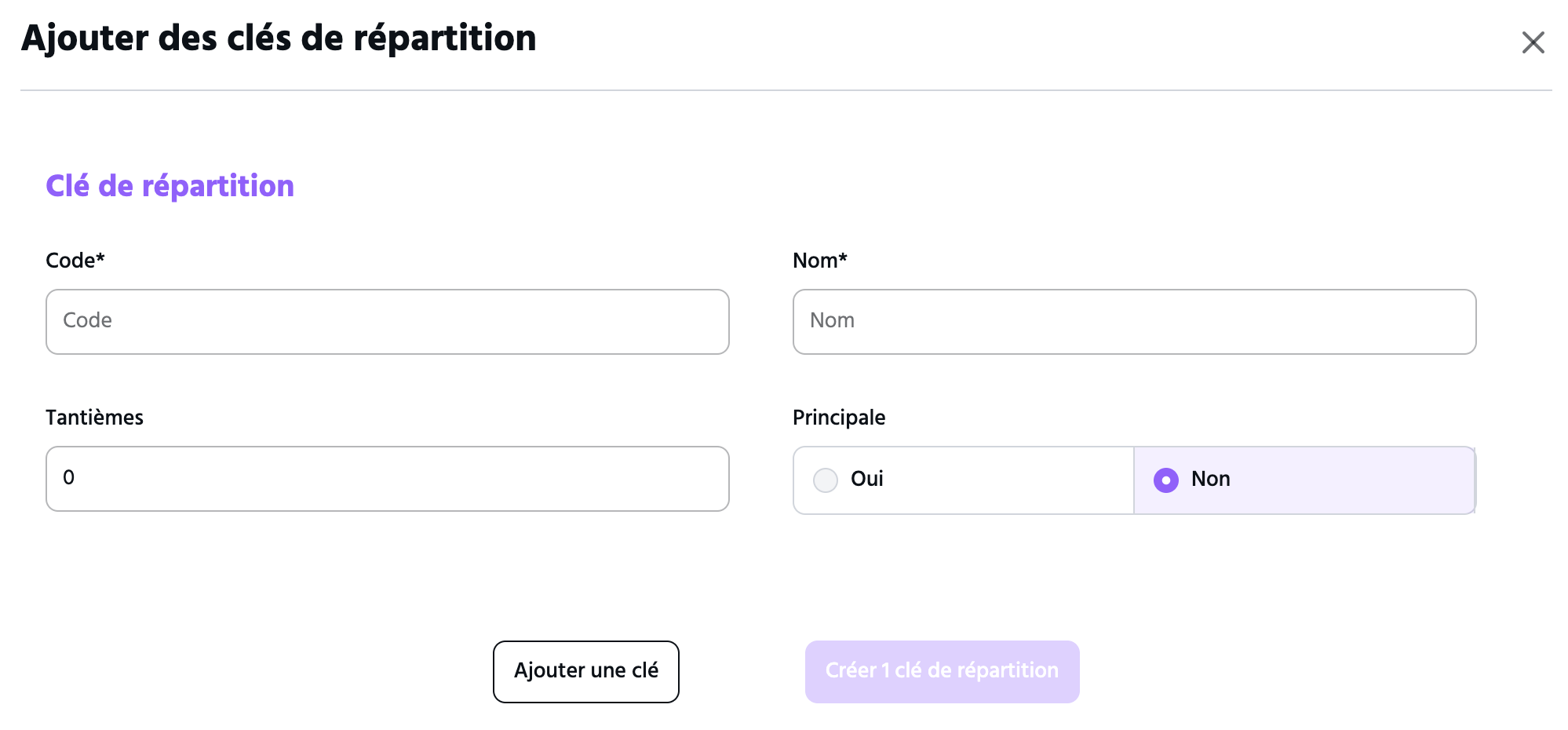Select the Non radio circle
The height and width of the screenshot is (730, 1568).
[x=1166, y=480]
